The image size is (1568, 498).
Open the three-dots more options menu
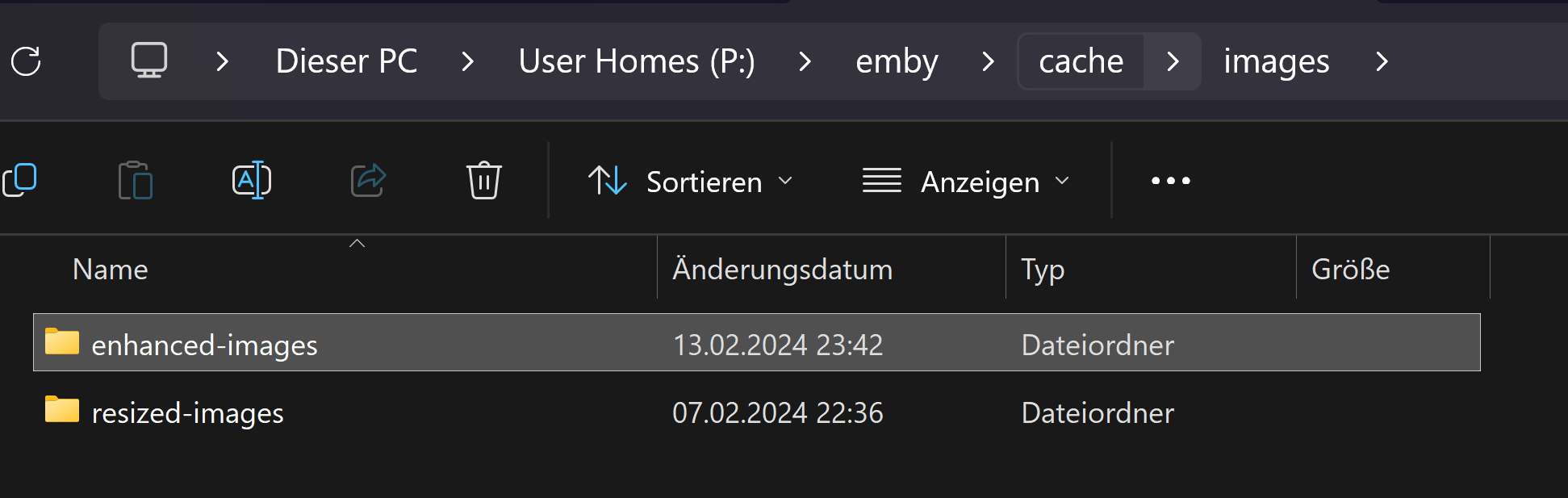pyautogui.click(x=1170, y=181)
